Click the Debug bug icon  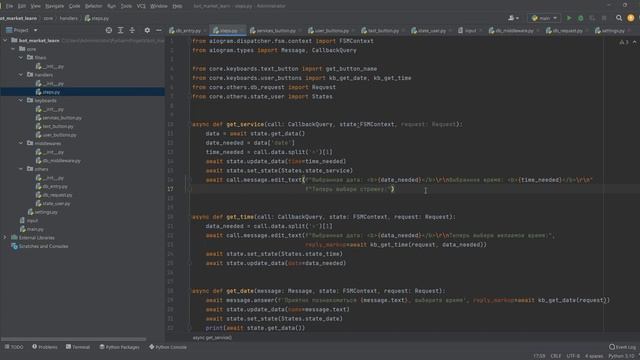click(580, 18)
